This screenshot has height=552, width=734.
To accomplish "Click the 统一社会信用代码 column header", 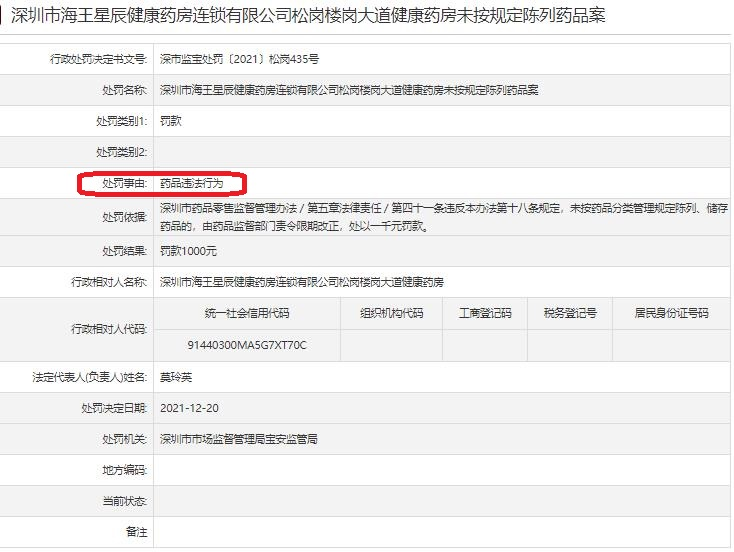I will point(247,313).
